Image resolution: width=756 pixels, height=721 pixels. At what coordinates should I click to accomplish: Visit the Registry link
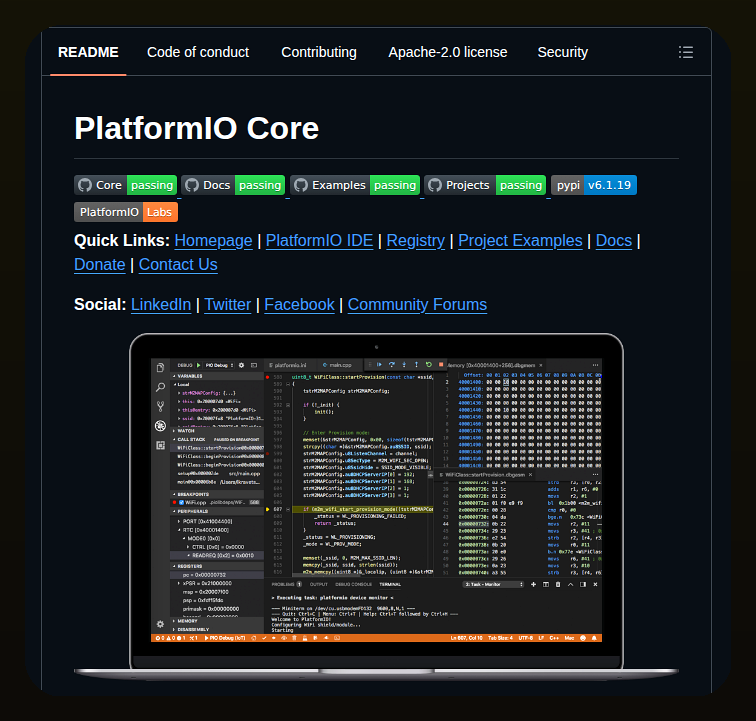coord(416,241)
